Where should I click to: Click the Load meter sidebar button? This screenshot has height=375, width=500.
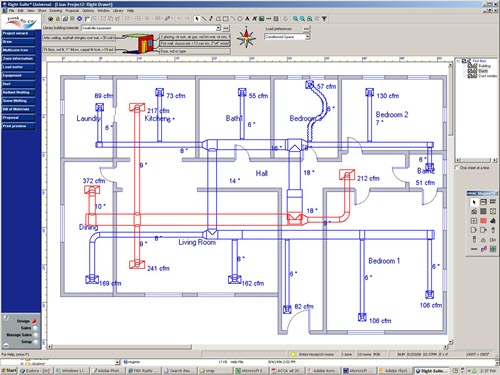(18, 67)
